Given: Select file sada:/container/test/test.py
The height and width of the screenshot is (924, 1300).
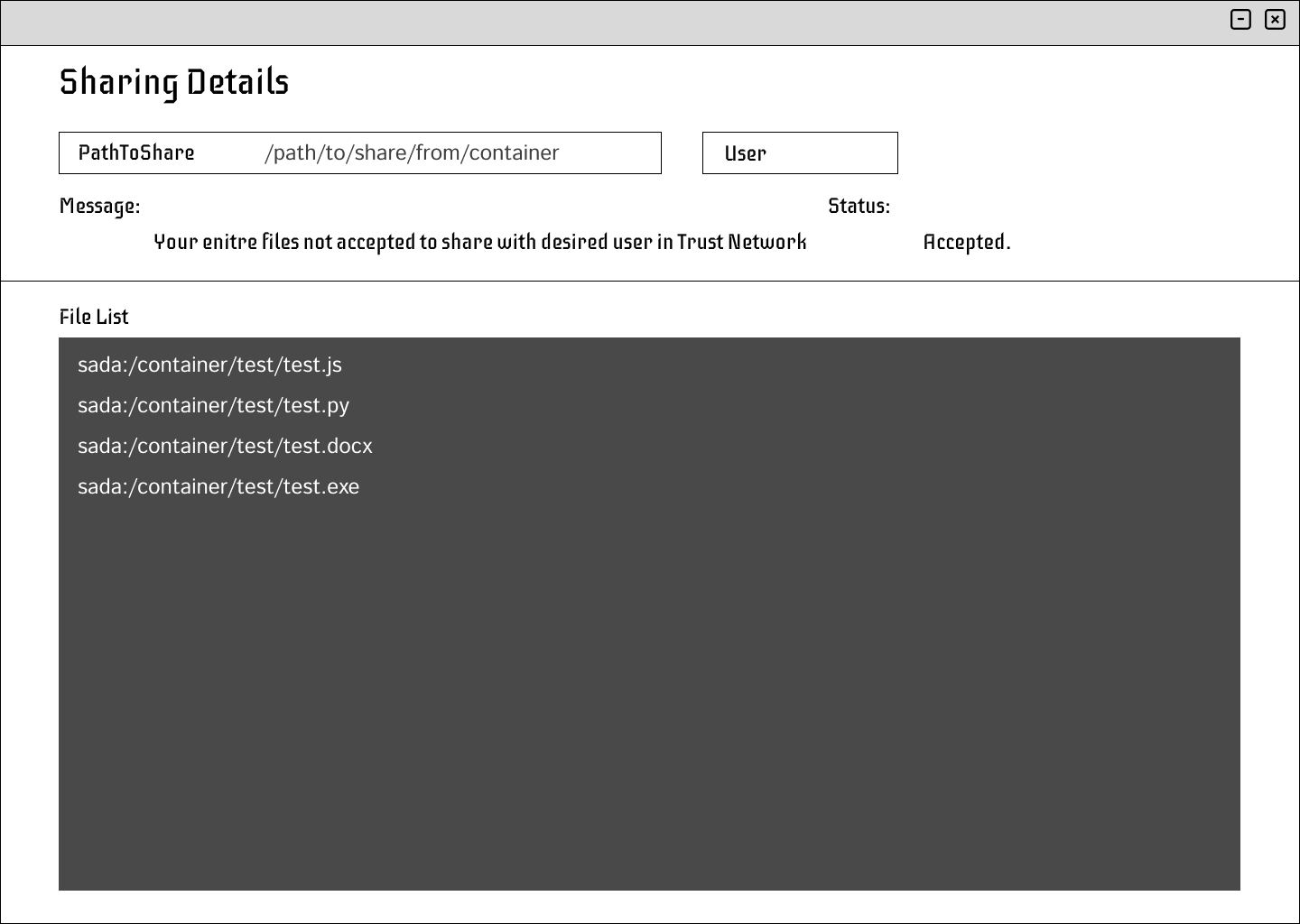Looking at the screenshot, I should 213,405.
